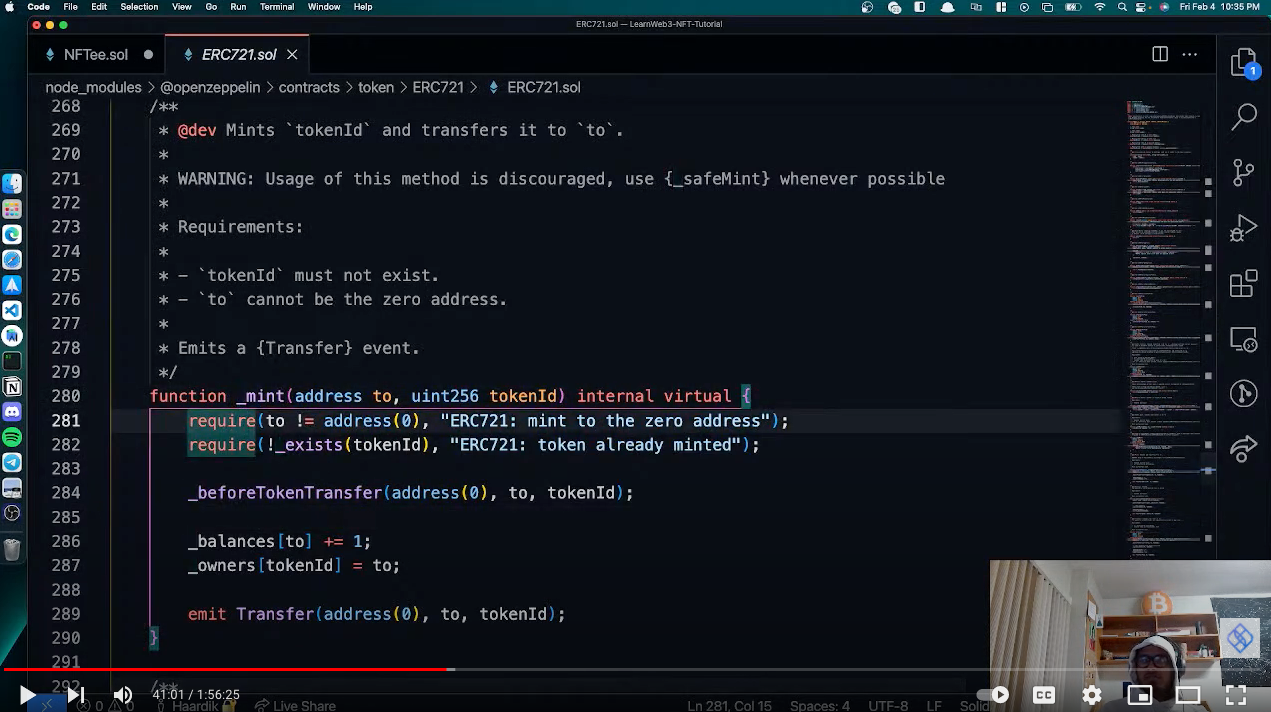Click Ln 281, Col 15 in the status bar
1271x712 pixels.
(x=729, y=705)
